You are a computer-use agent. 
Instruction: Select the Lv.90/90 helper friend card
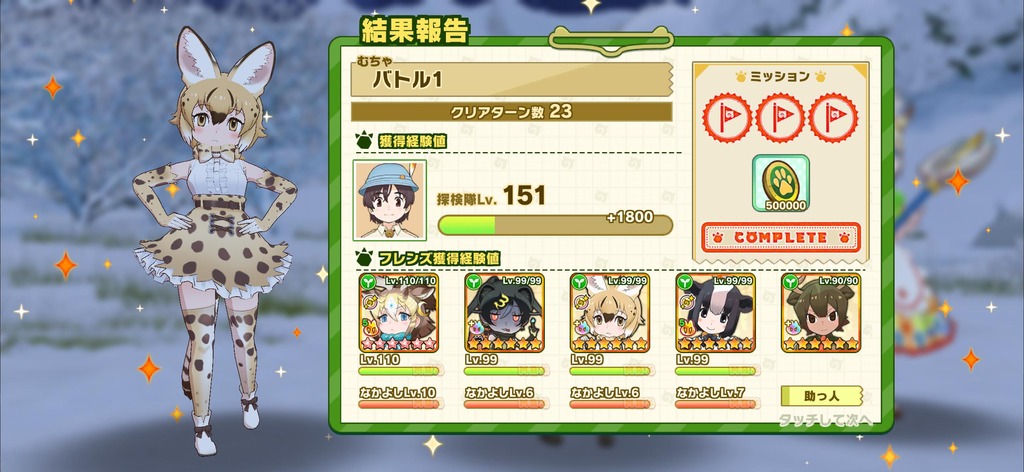(x=822, y=313)
